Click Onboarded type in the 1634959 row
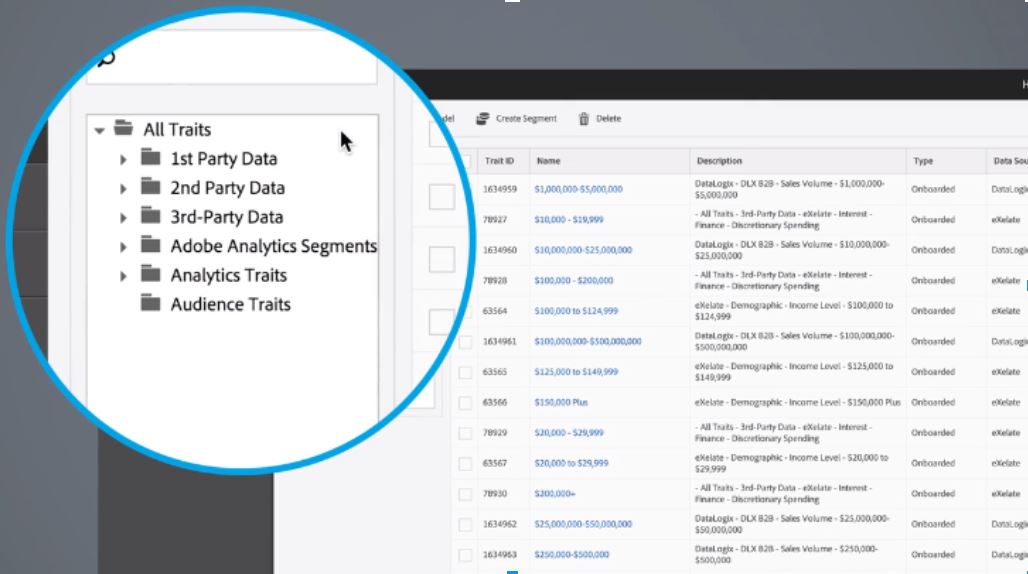 point(932,189)
